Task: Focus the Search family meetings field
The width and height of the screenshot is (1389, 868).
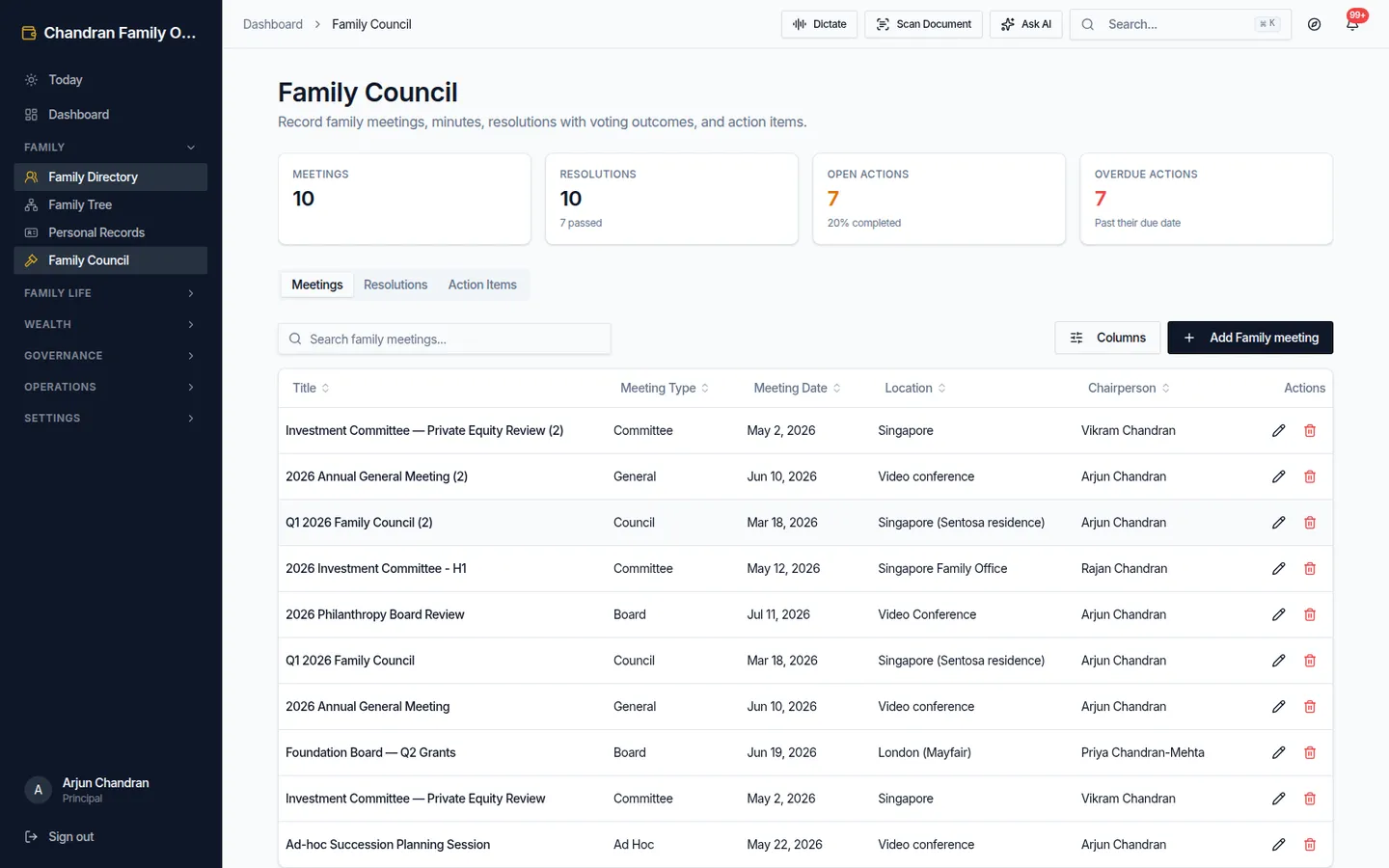Action: coord(445,339)
